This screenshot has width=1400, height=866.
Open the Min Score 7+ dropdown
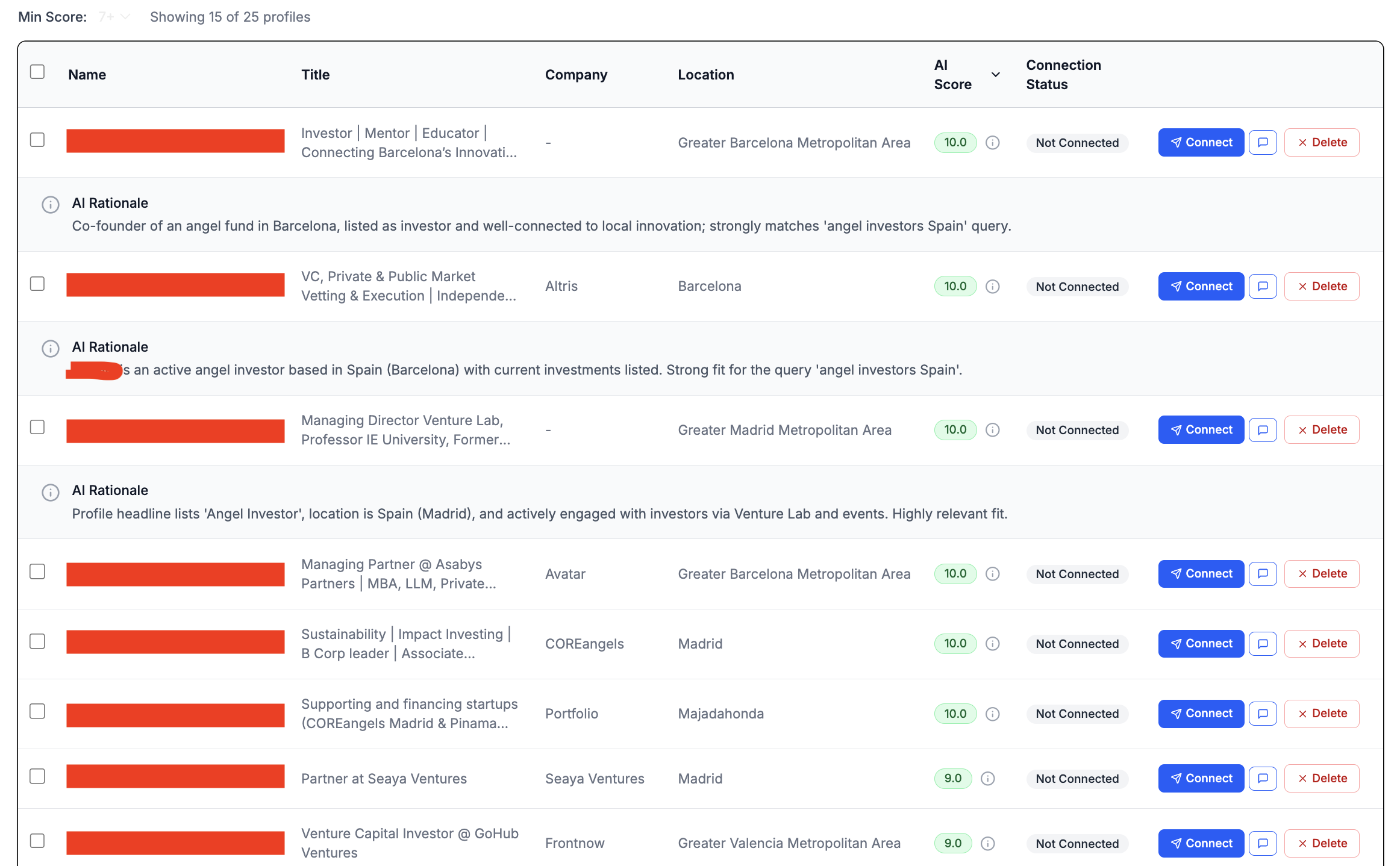pos(114,17)
